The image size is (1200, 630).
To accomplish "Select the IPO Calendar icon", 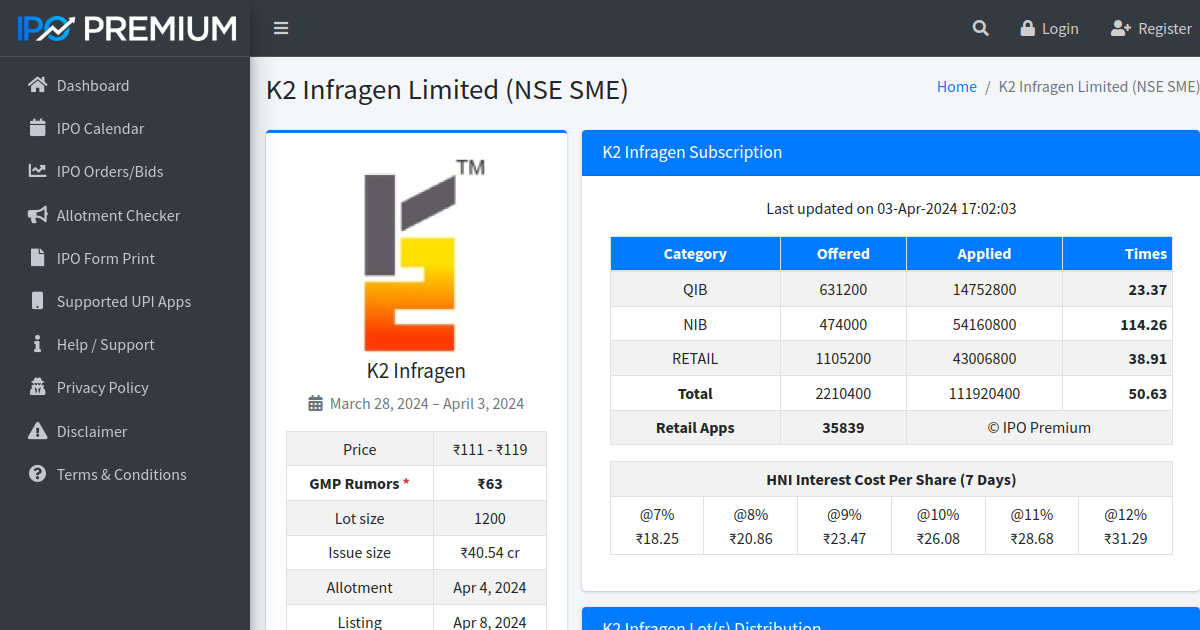I will 35,128.
